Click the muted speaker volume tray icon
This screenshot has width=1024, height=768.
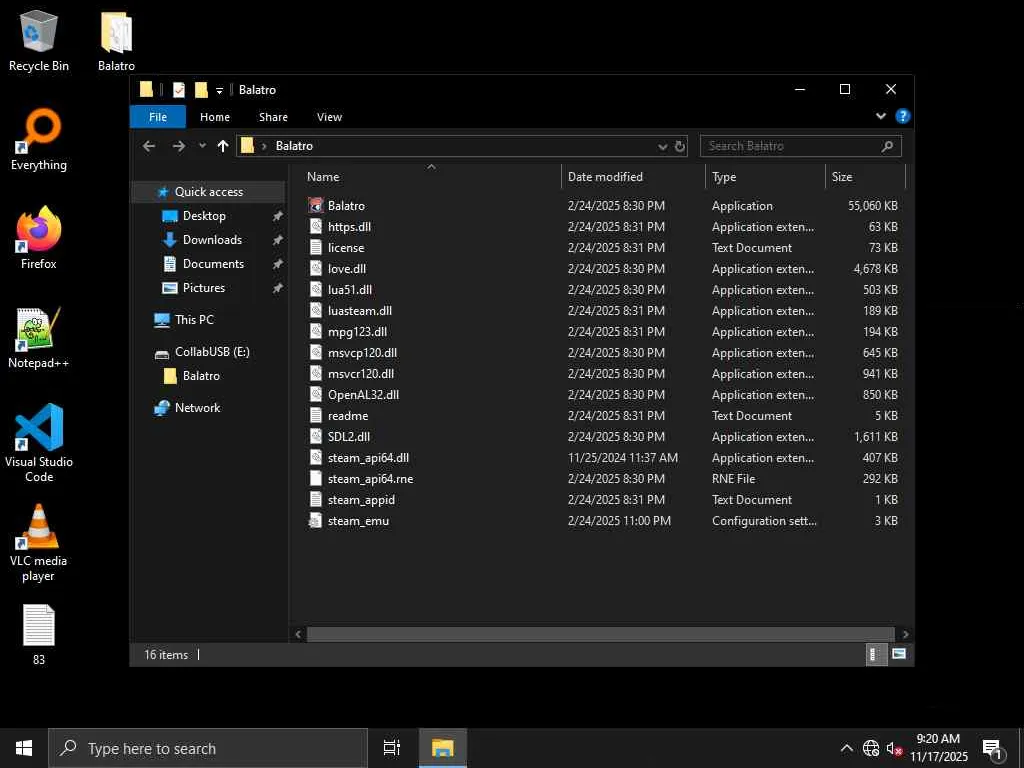894,748
